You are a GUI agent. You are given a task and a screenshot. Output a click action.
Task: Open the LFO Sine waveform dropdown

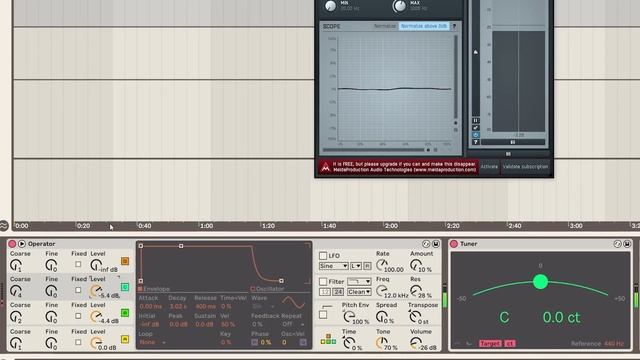(x=333, y=266)
